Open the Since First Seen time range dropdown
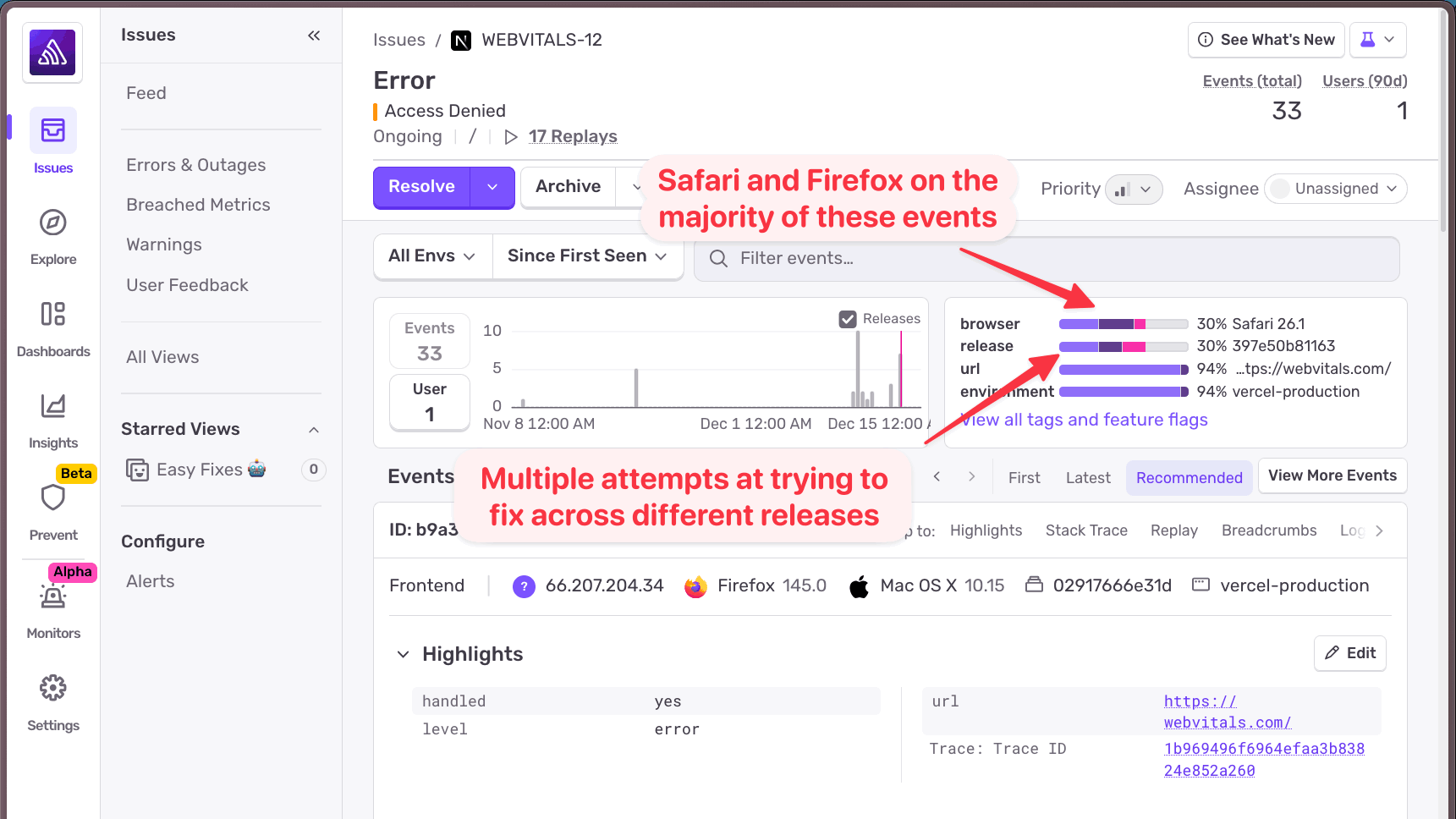This screenshot has width=1456, height=819. point(587,256)
